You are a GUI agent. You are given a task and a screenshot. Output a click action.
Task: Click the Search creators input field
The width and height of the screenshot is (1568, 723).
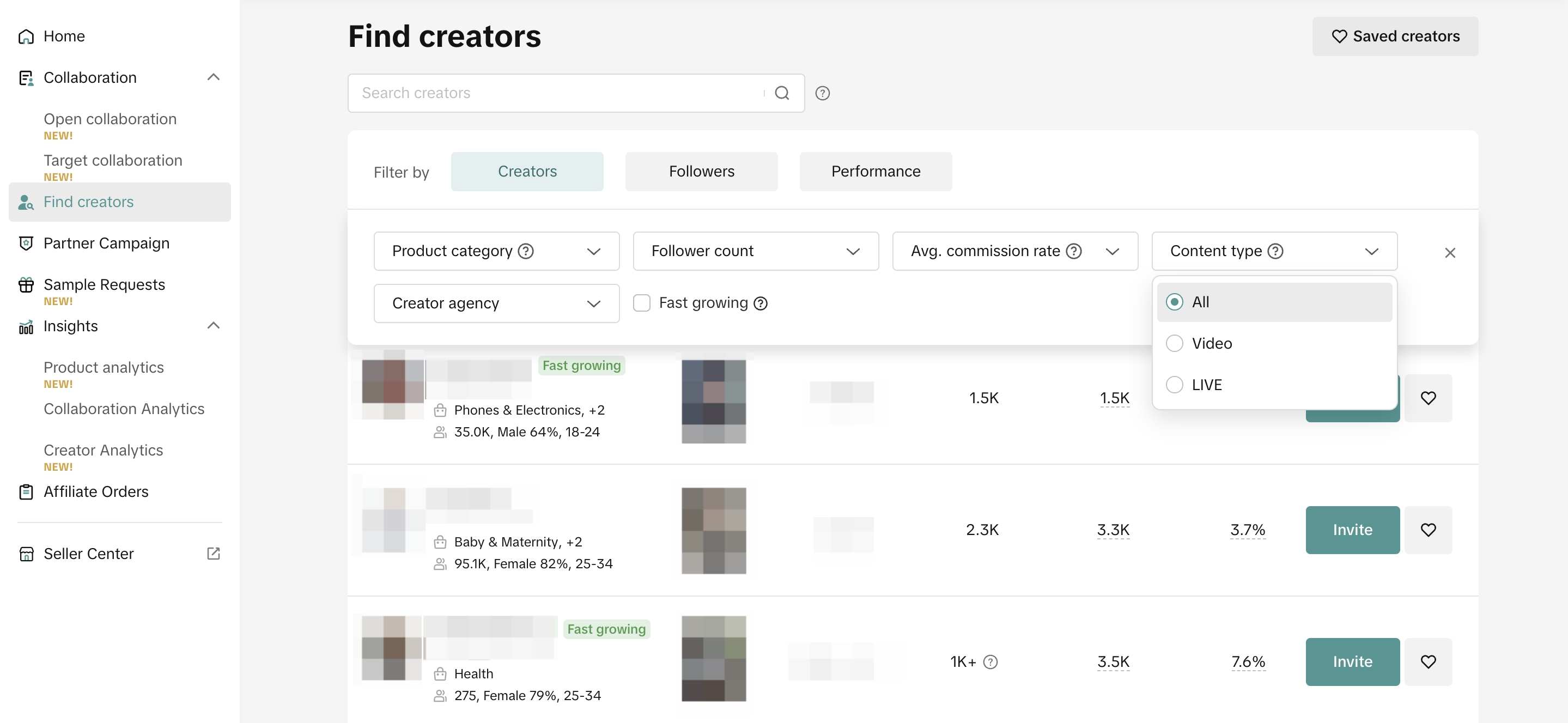(554, 93)
